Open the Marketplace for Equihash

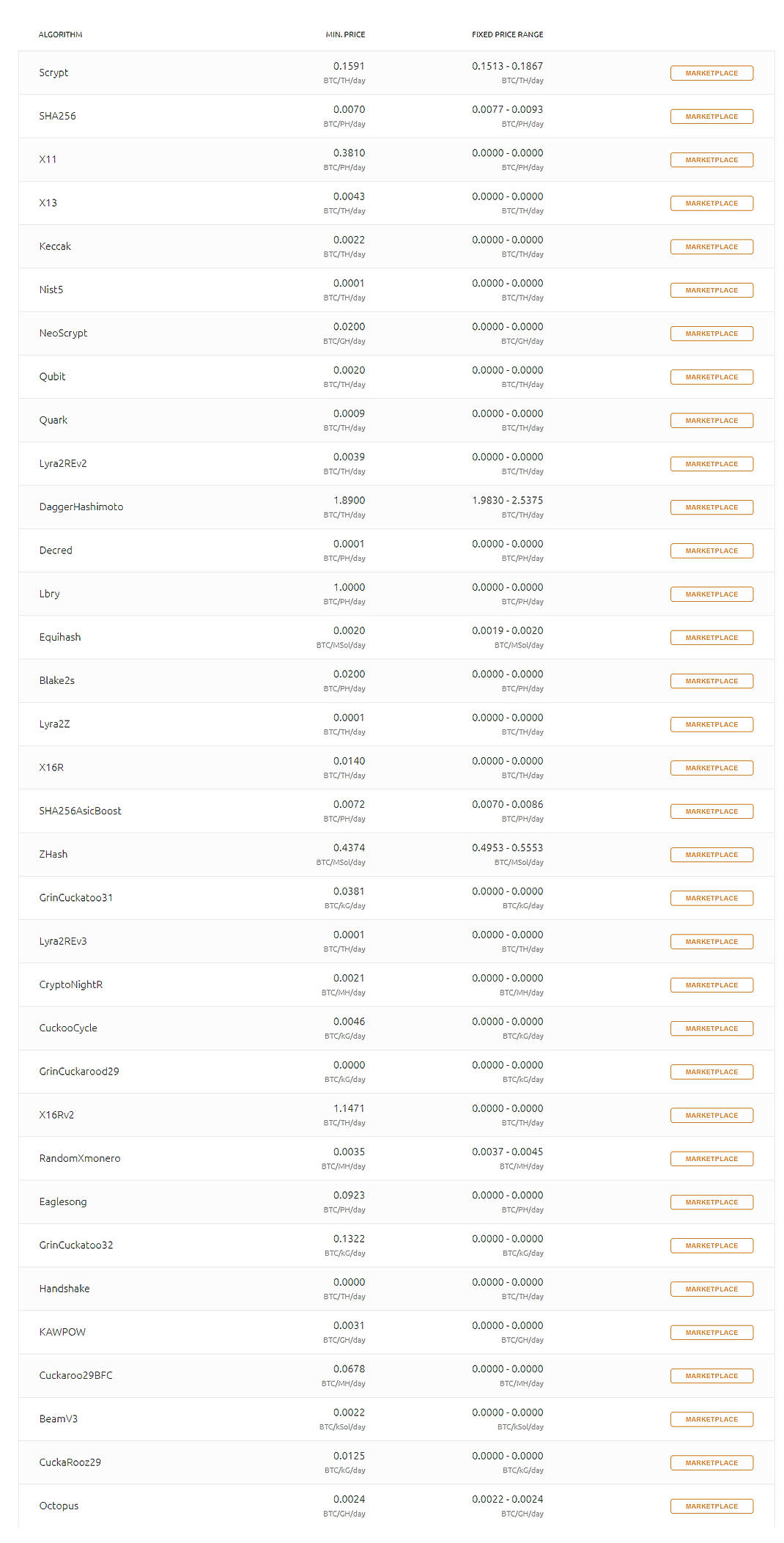pos(711,637)
